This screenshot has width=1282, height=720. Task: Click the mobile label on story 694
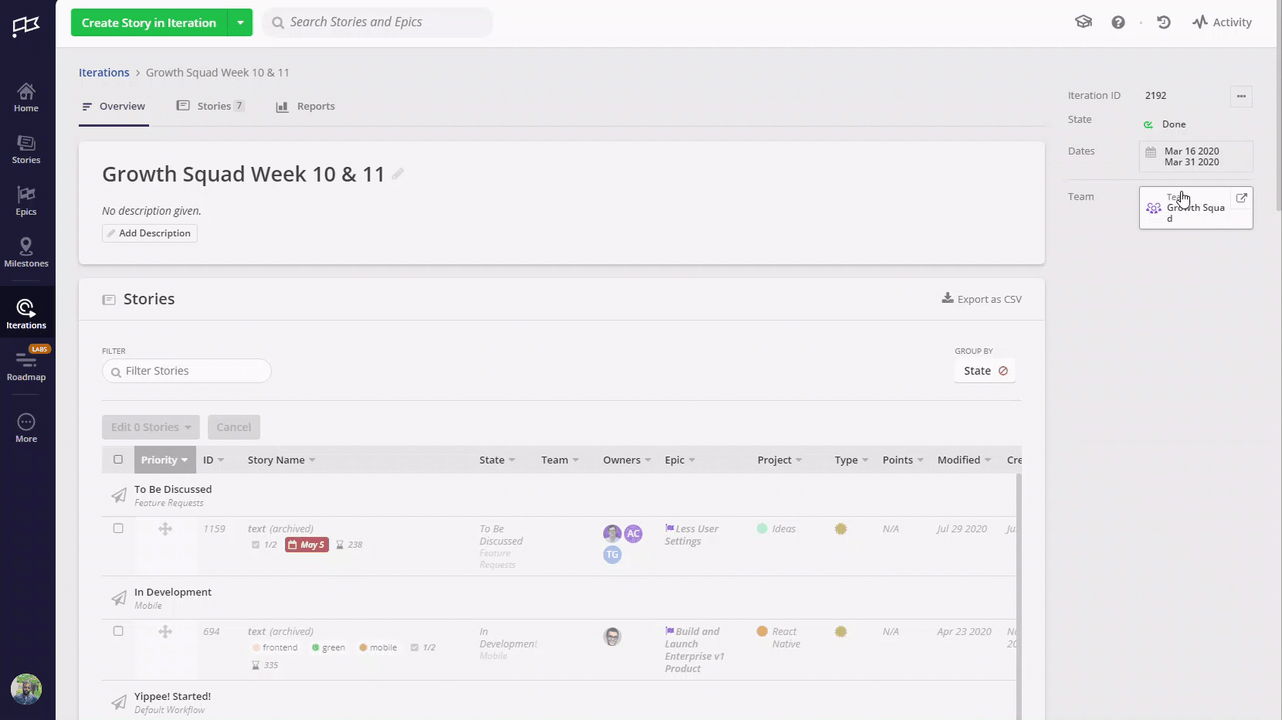click(x=378, y=648)
